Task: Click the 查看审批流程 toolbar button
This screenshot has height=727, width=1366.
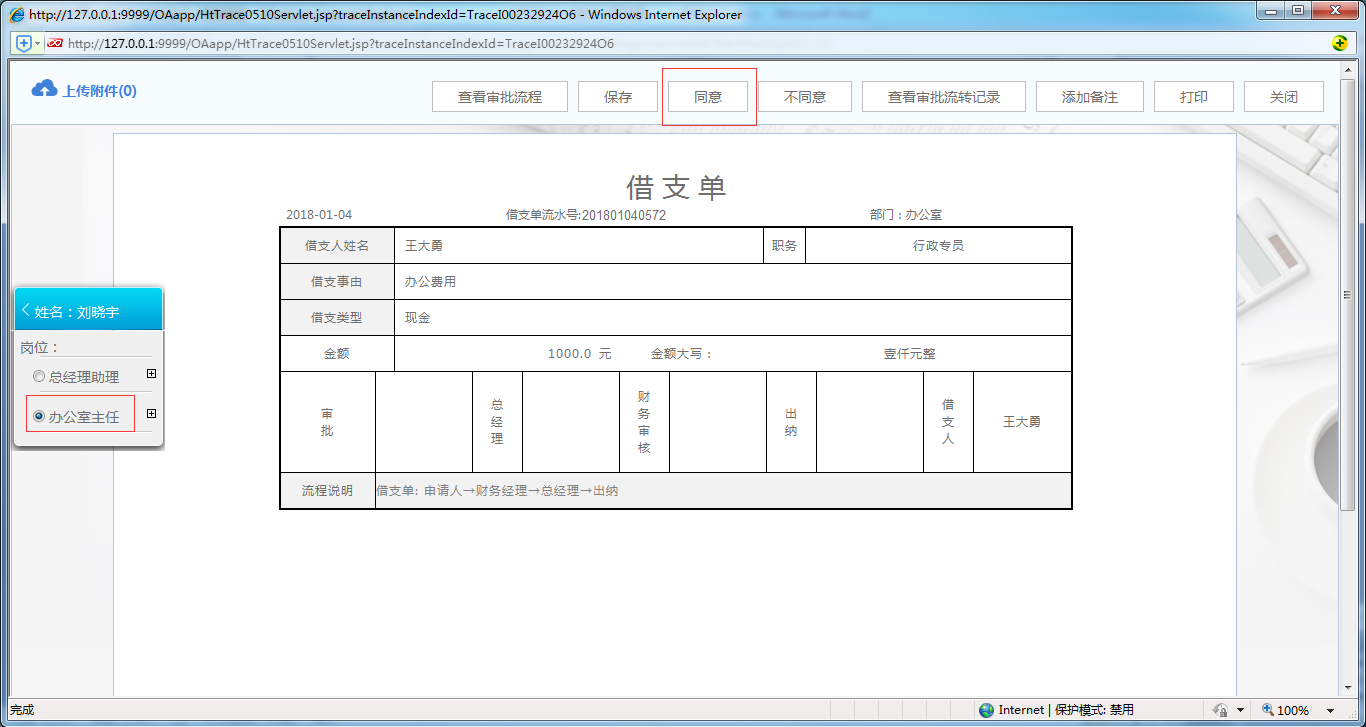Action: [x=500, y=96]
